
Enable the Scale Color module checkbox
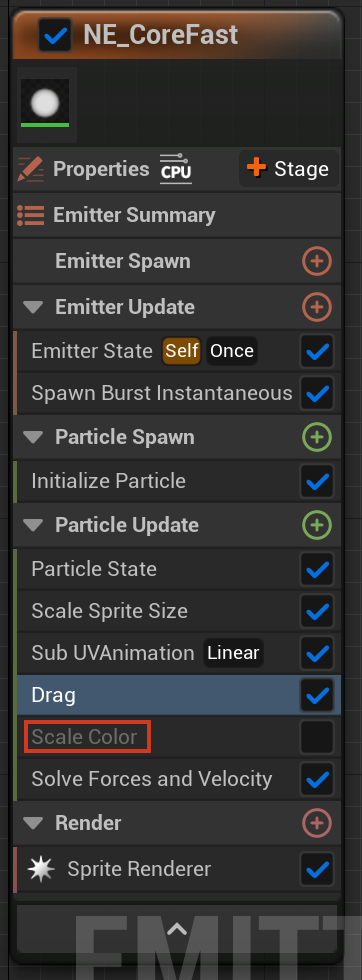pyautogui.click(x=316, y=737)
